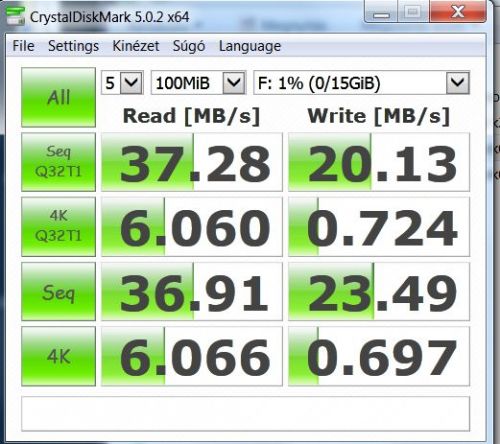Run all benchmarks with All button
The image size is (500, 444).
click(x=58, y=97)
